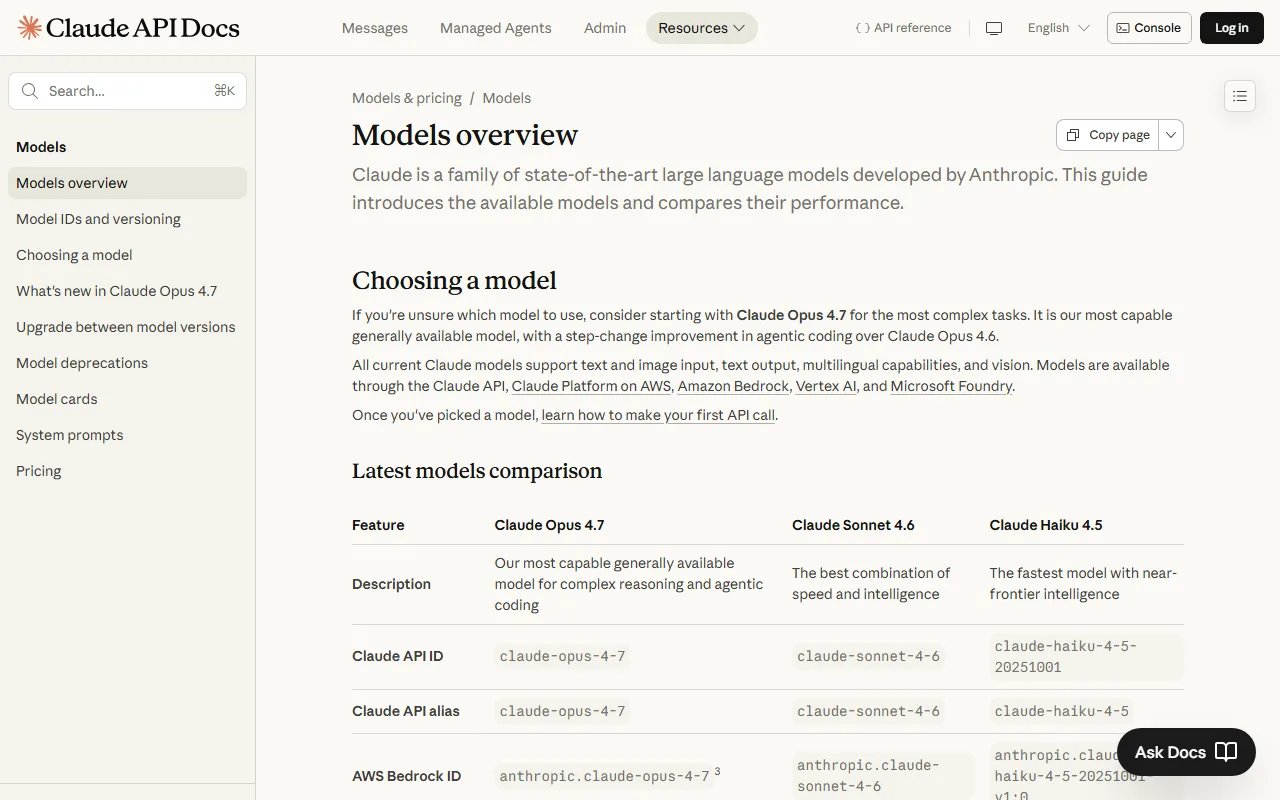The height and width of the screenshot is (800, 1280).
Task: Click the search magnifier icon
Action: tap(30, 91)
